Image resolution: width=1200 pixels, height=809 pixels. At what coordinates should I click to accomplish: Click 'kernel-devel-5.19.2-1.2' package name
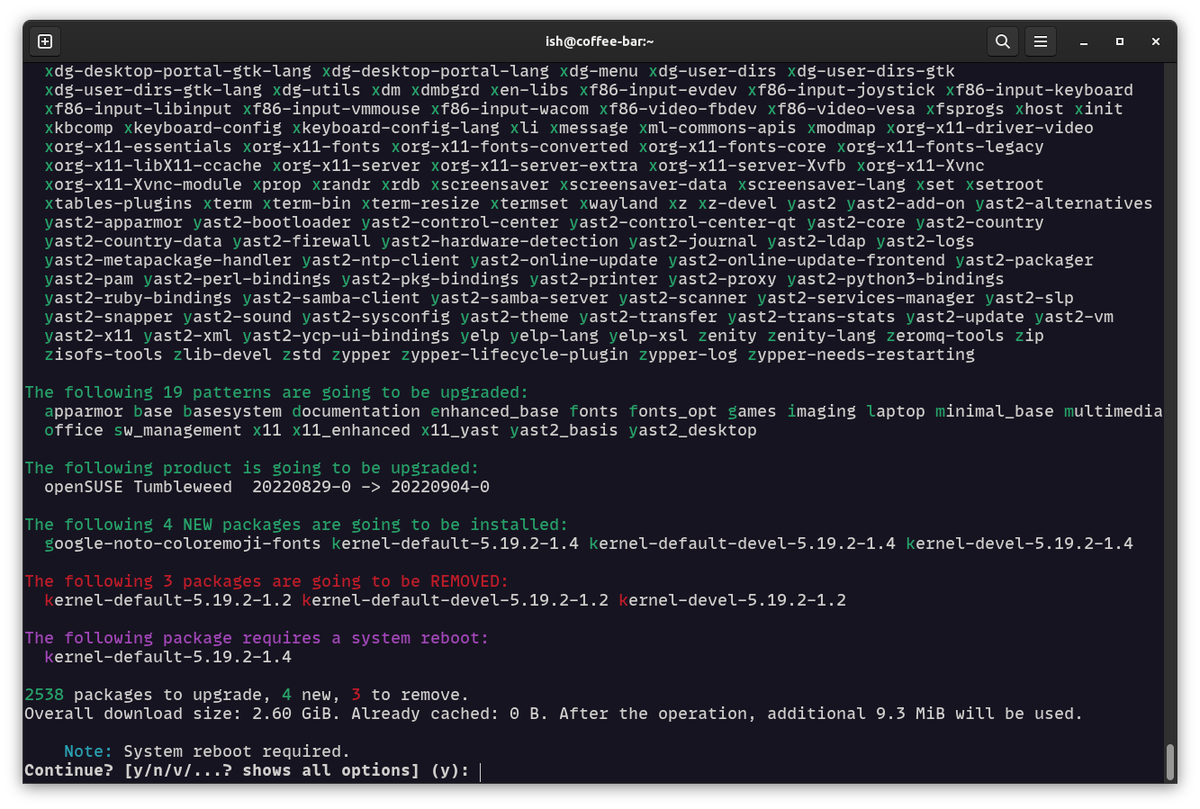click(x=732, y=600)
